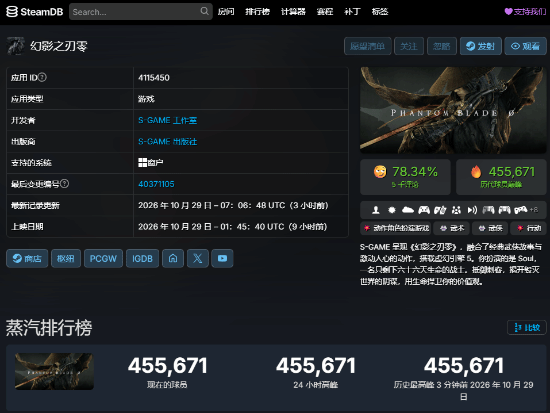Click the IGDB button

142,259
